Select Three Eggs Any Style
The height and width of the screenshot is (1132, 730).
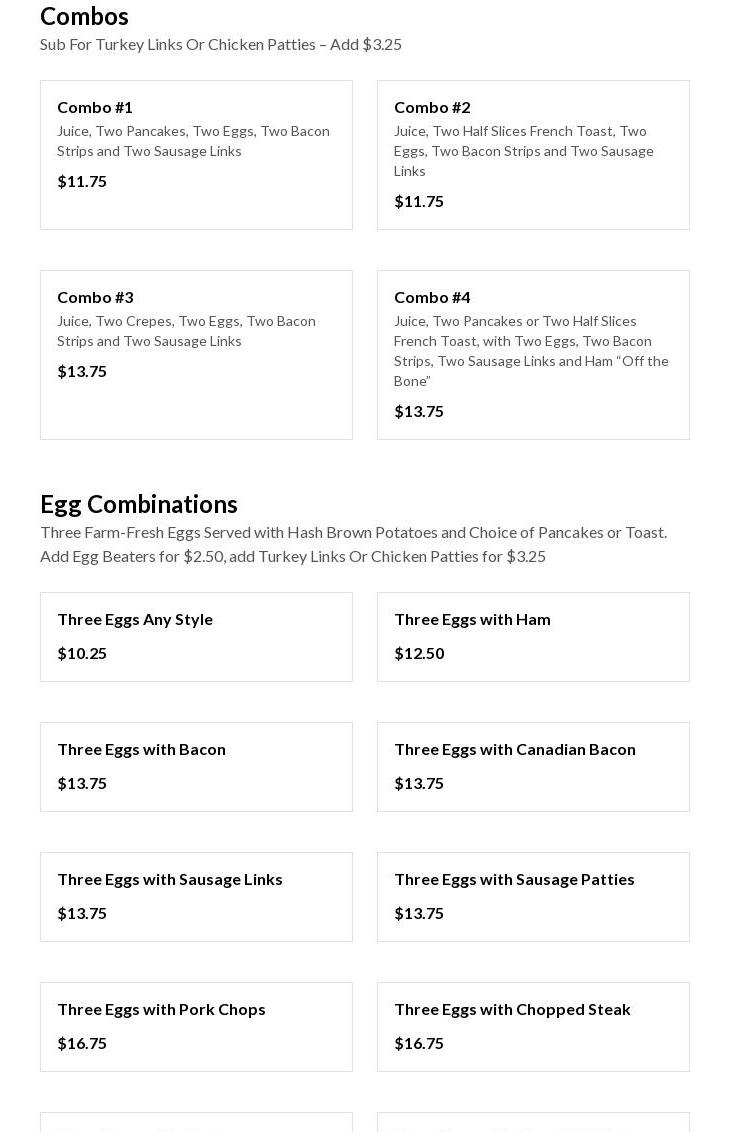135,619
